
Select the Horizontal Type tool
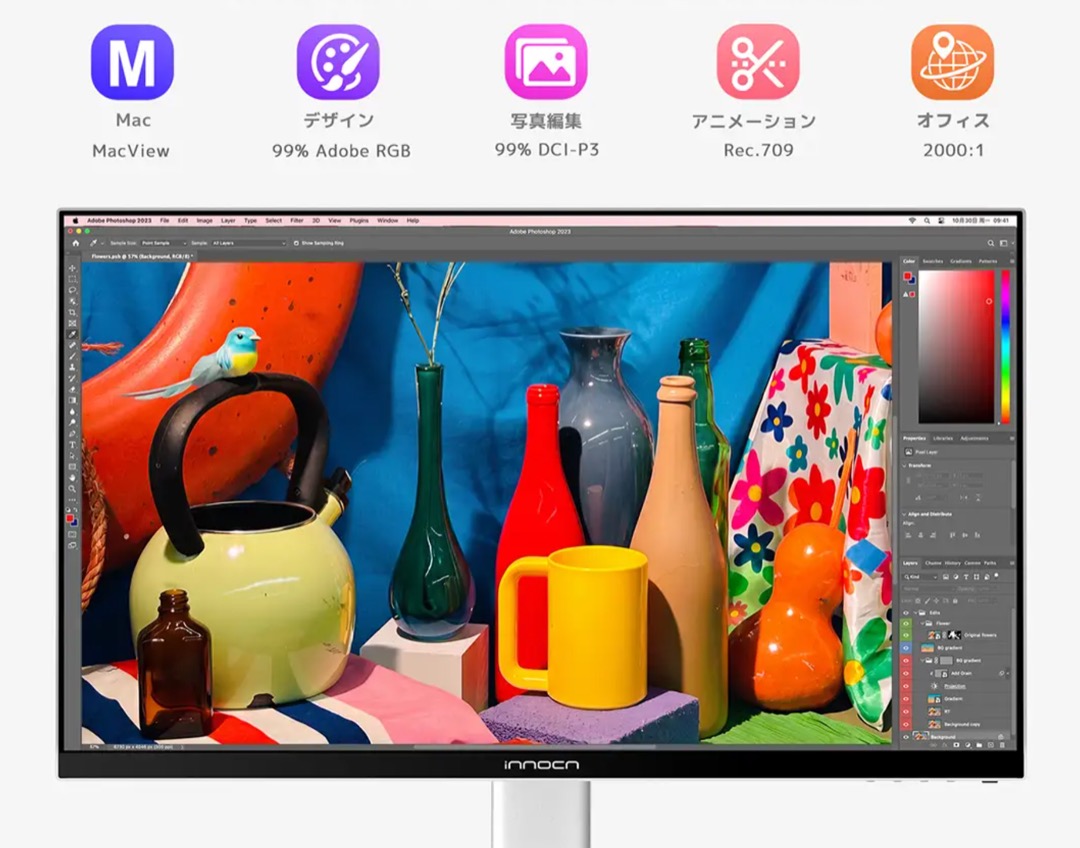[x=72, y=445]
